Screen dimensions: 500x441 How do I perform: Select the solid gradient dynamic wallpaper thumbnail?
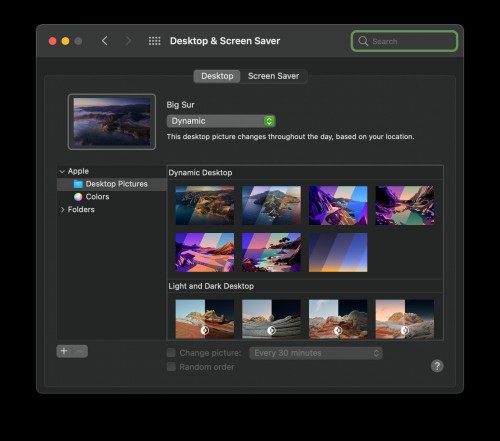[x=338, y=252]
